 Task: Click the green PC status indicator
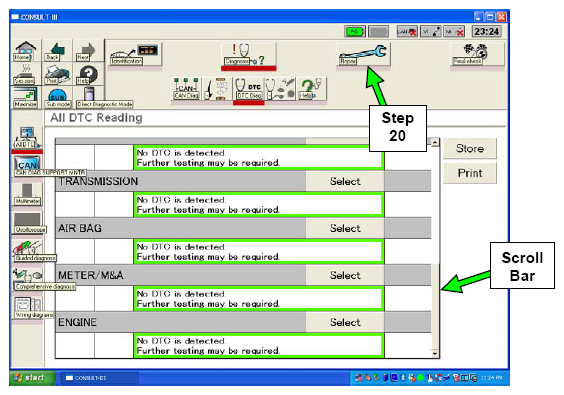[x=355, y=32]
